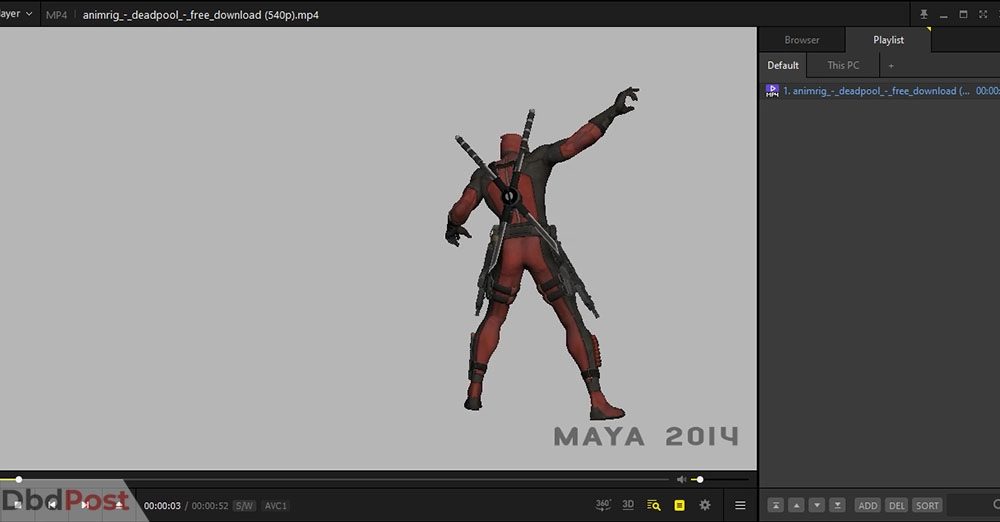Image resolution: width=1000 pixels, height=522 pixels.
Task: Go to the previous track
Action: click(52, 505)
